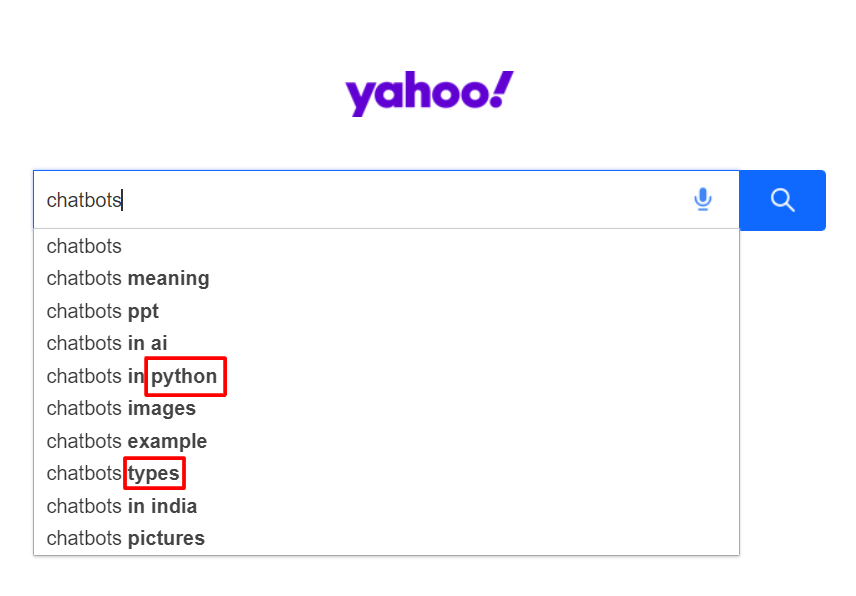Click the red-boxed word "python"
856x596 pixels.
coord(185,376)
